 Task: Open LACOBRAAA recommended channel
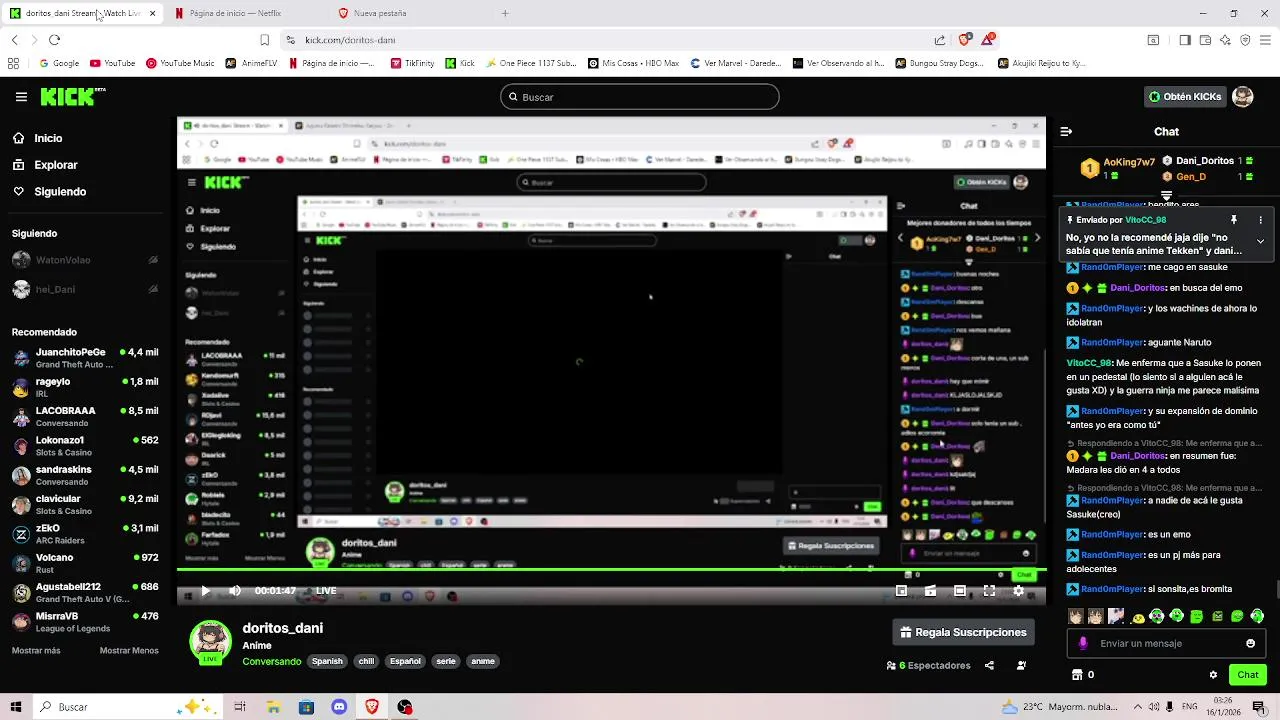[x=85, y=416]
